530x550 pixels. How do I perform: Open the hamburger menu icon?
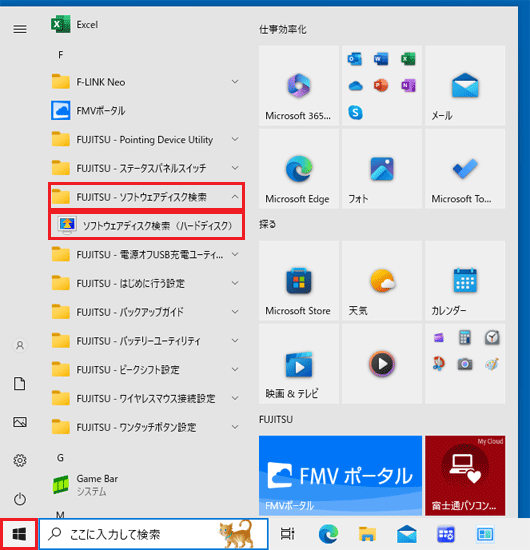(x=20, y=29)
